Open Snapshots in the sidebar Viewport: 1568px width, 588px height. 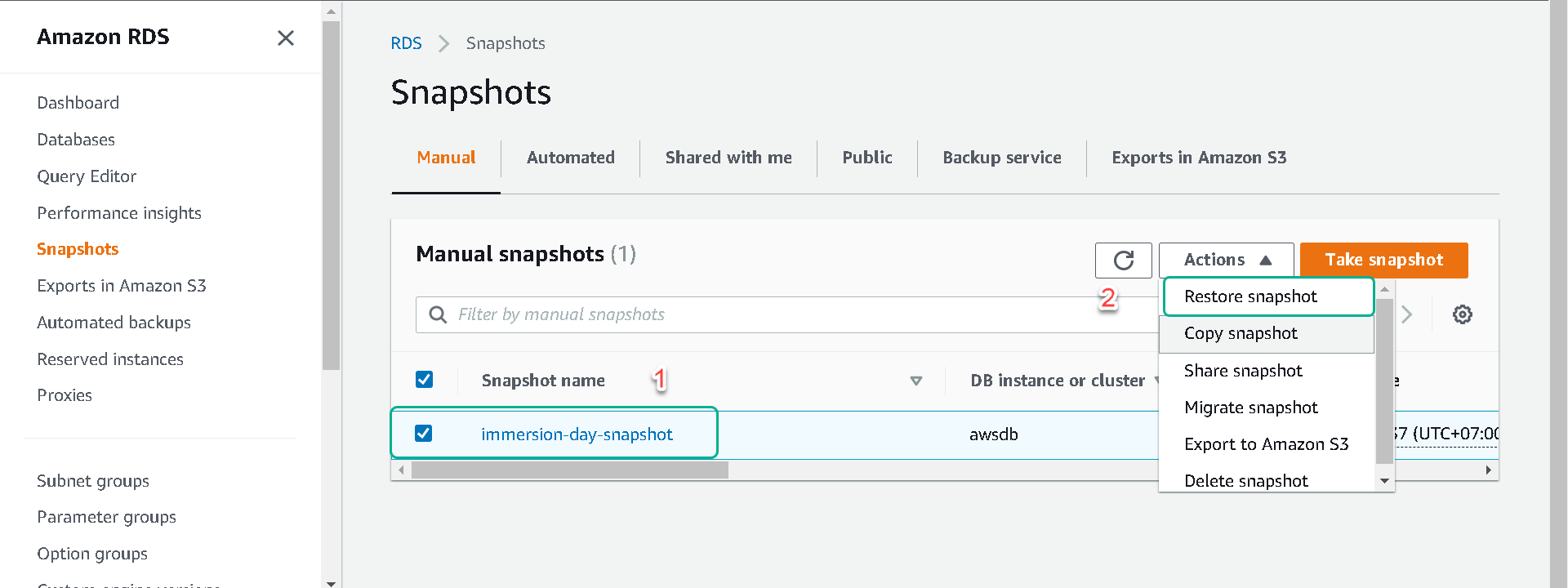point(78,249)
